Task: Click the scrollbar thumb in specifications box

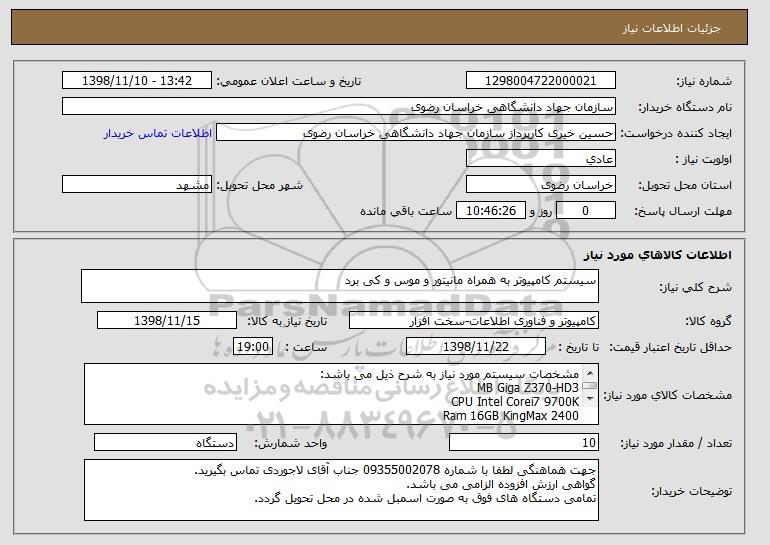Action: pyautogui.click(x=590, y=386)
